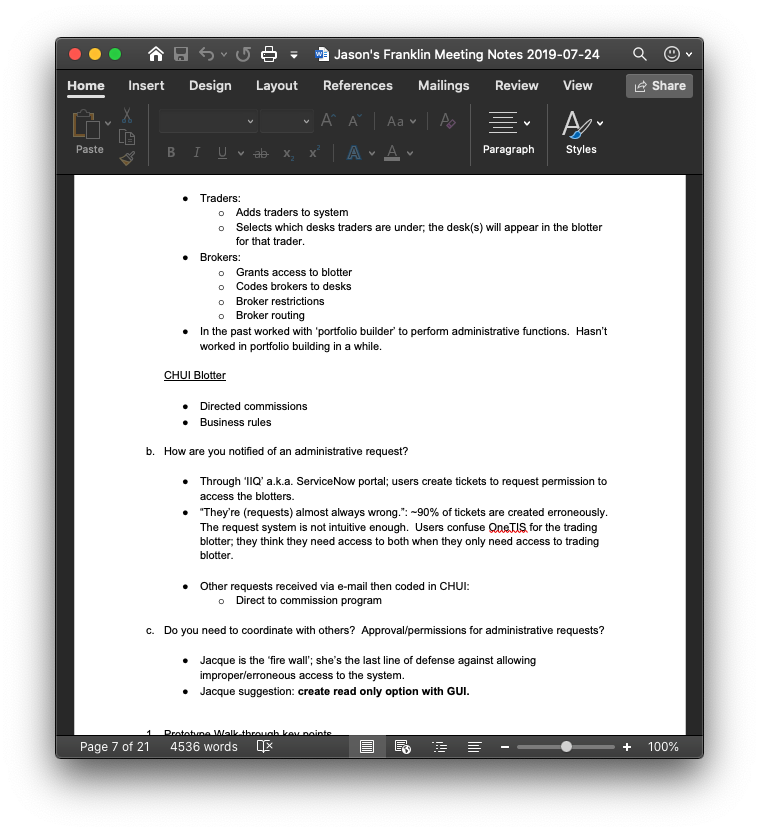Click the spelling and grammar check icon
This screenshot has height=832, width=759.
coord(264,747)
